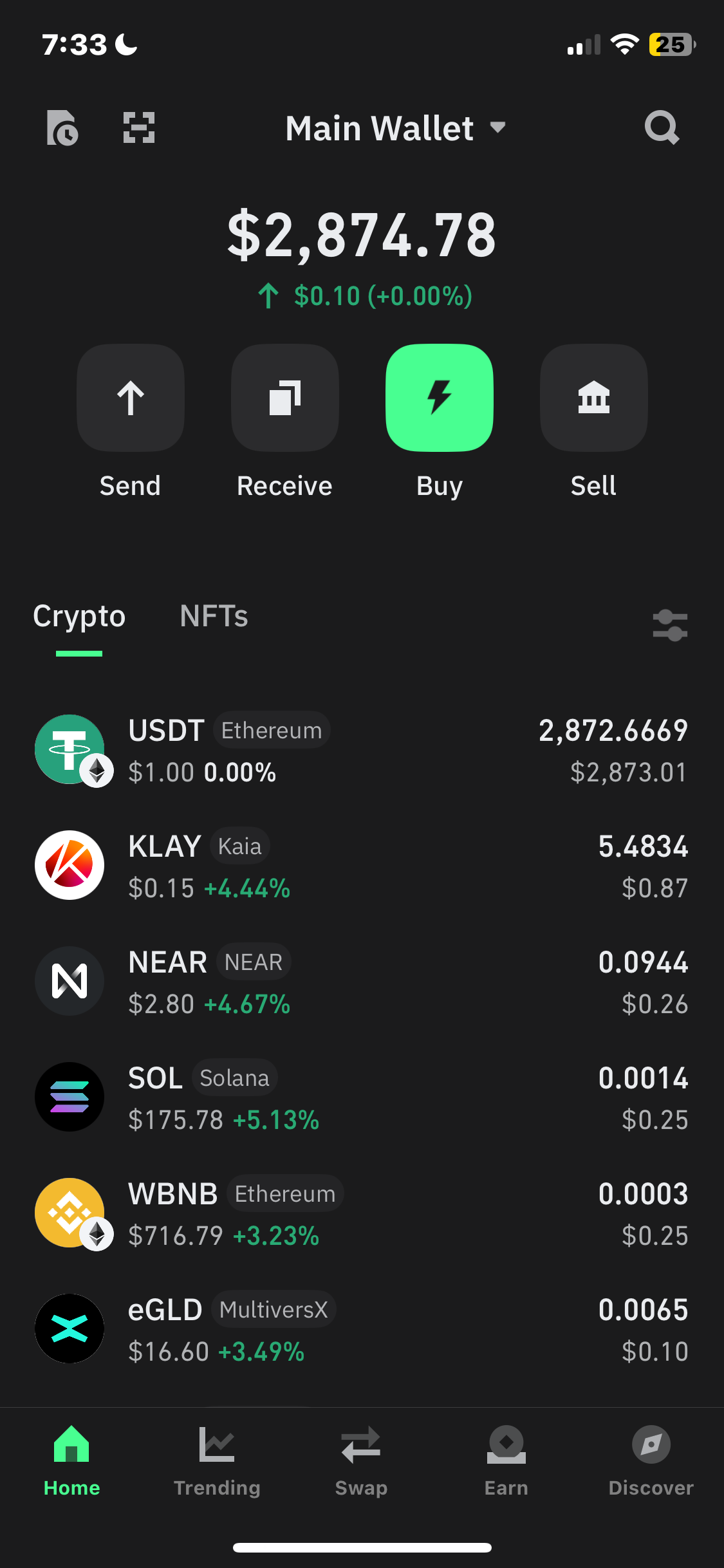Tap the Receive copy-squares button
724x1568 pixels.
285,398
